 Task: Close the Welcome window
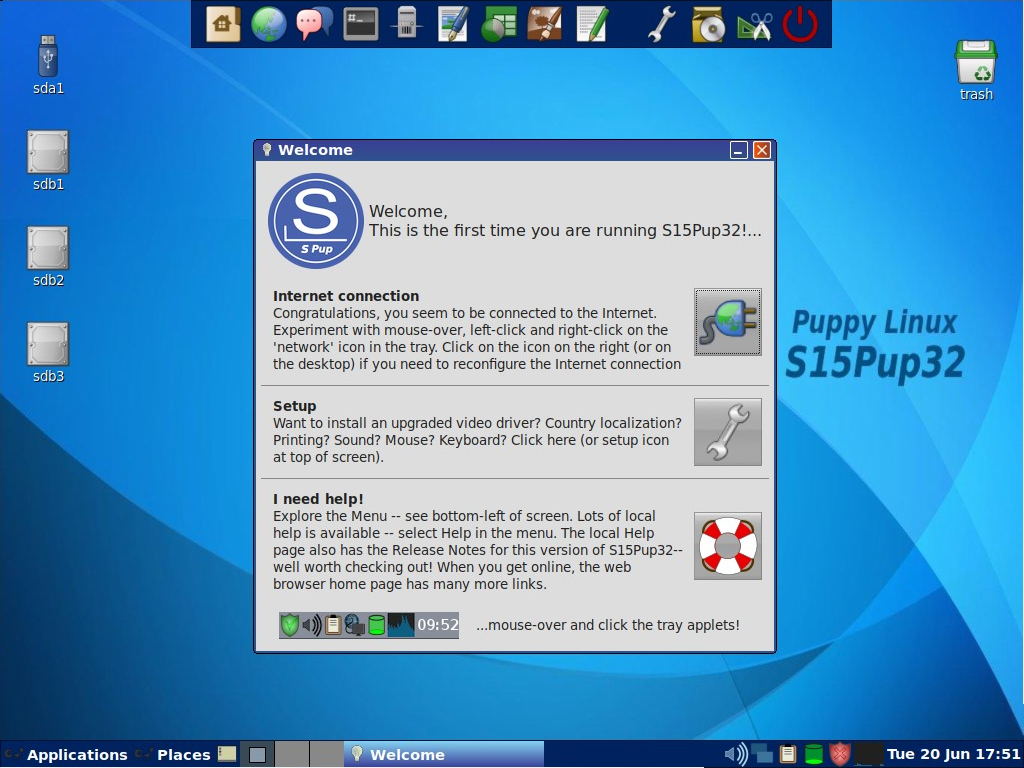coord(761,150)
